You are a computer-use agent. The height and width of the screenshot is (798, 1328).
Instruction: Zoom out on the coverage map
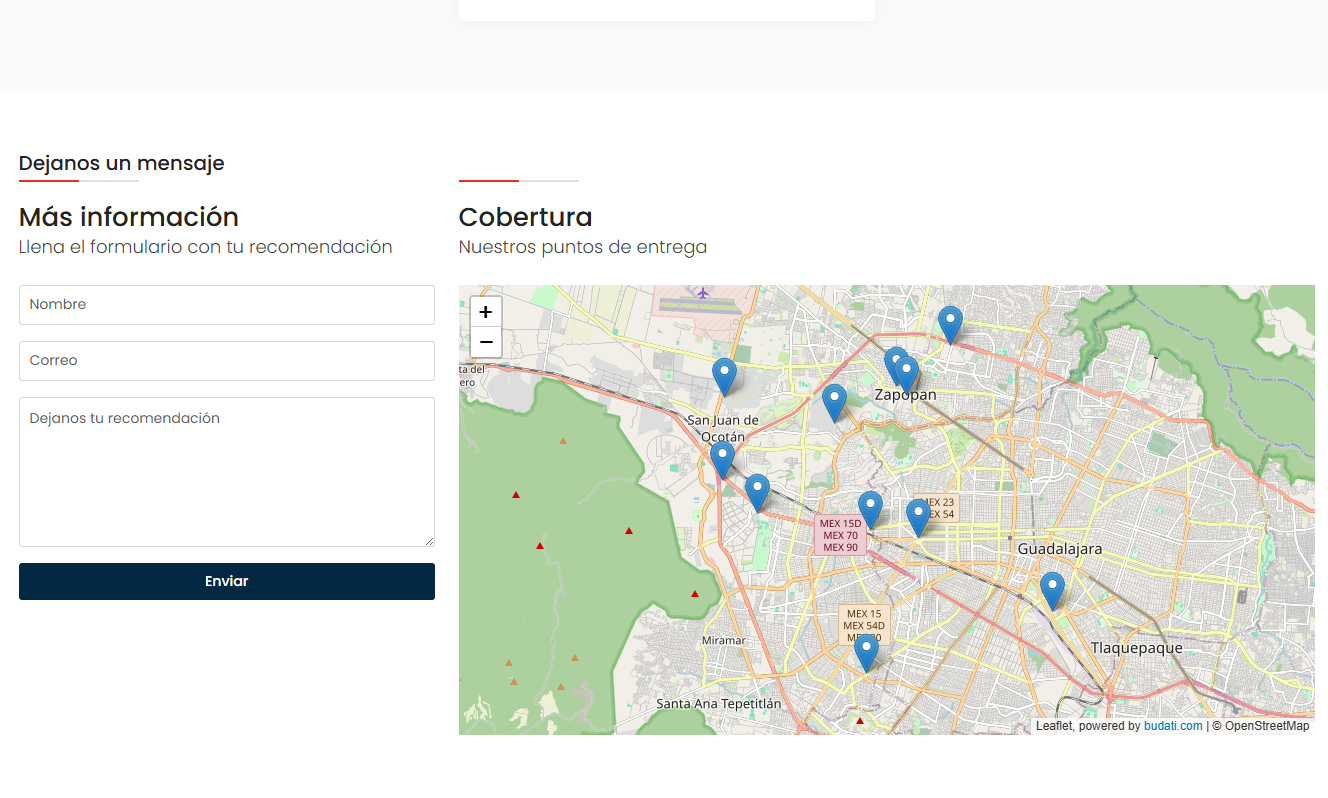486,342
